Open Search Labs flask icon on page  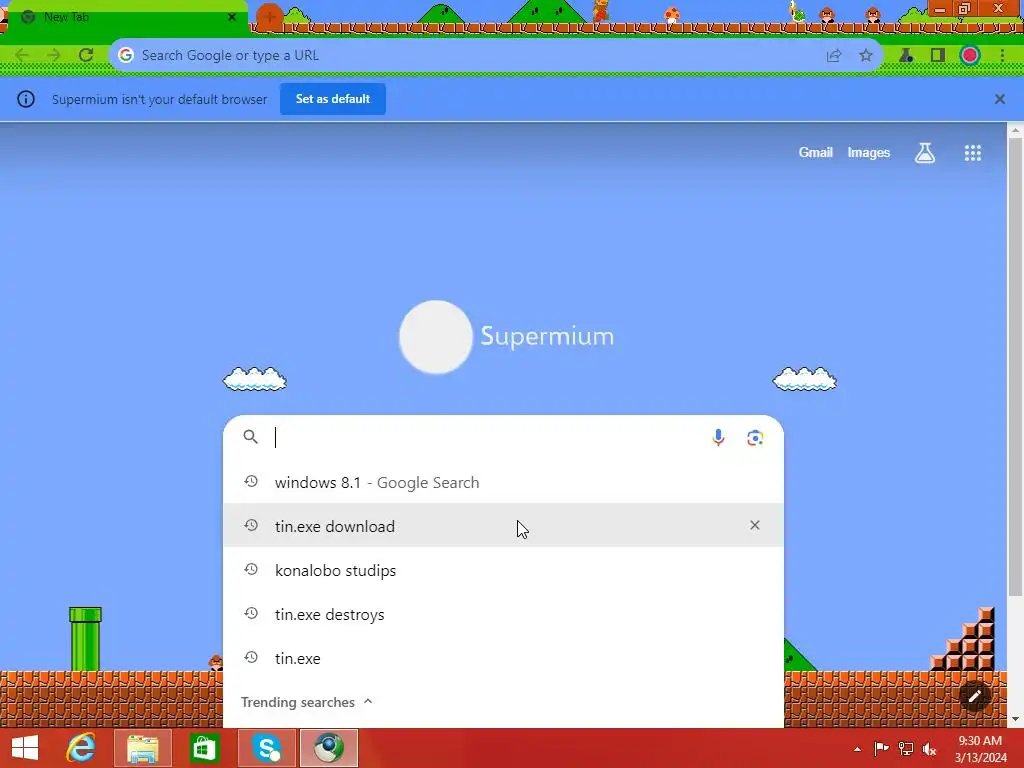click(x=925, y=153)
